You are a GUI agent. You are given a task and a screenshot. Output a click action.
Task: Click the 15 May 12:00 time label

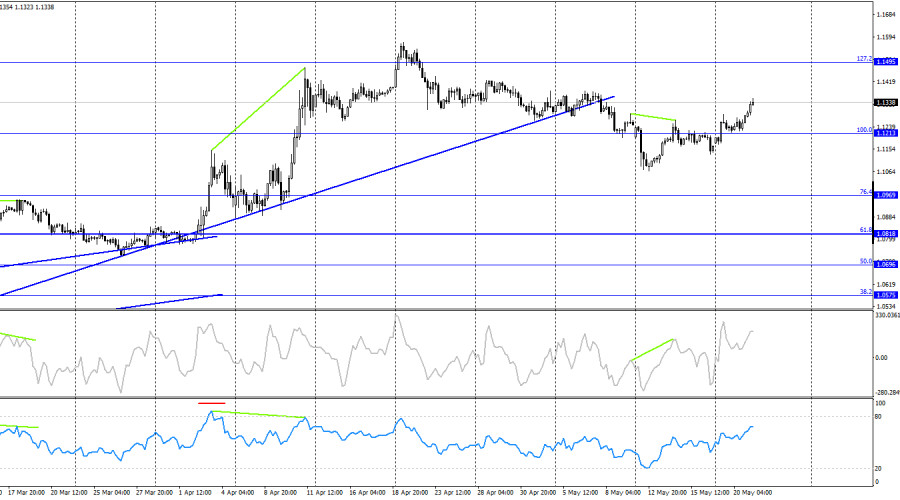pos(710,493)
